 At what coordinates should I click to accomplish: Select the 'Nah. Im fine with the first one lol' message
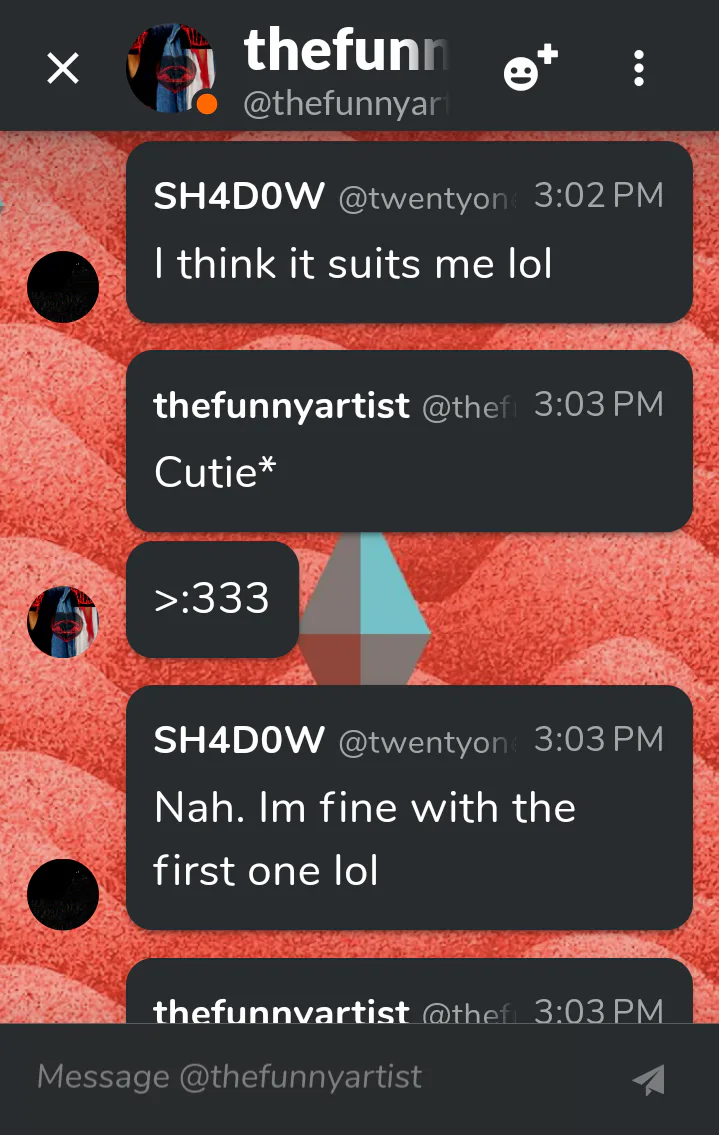click(x=409, y=808)
